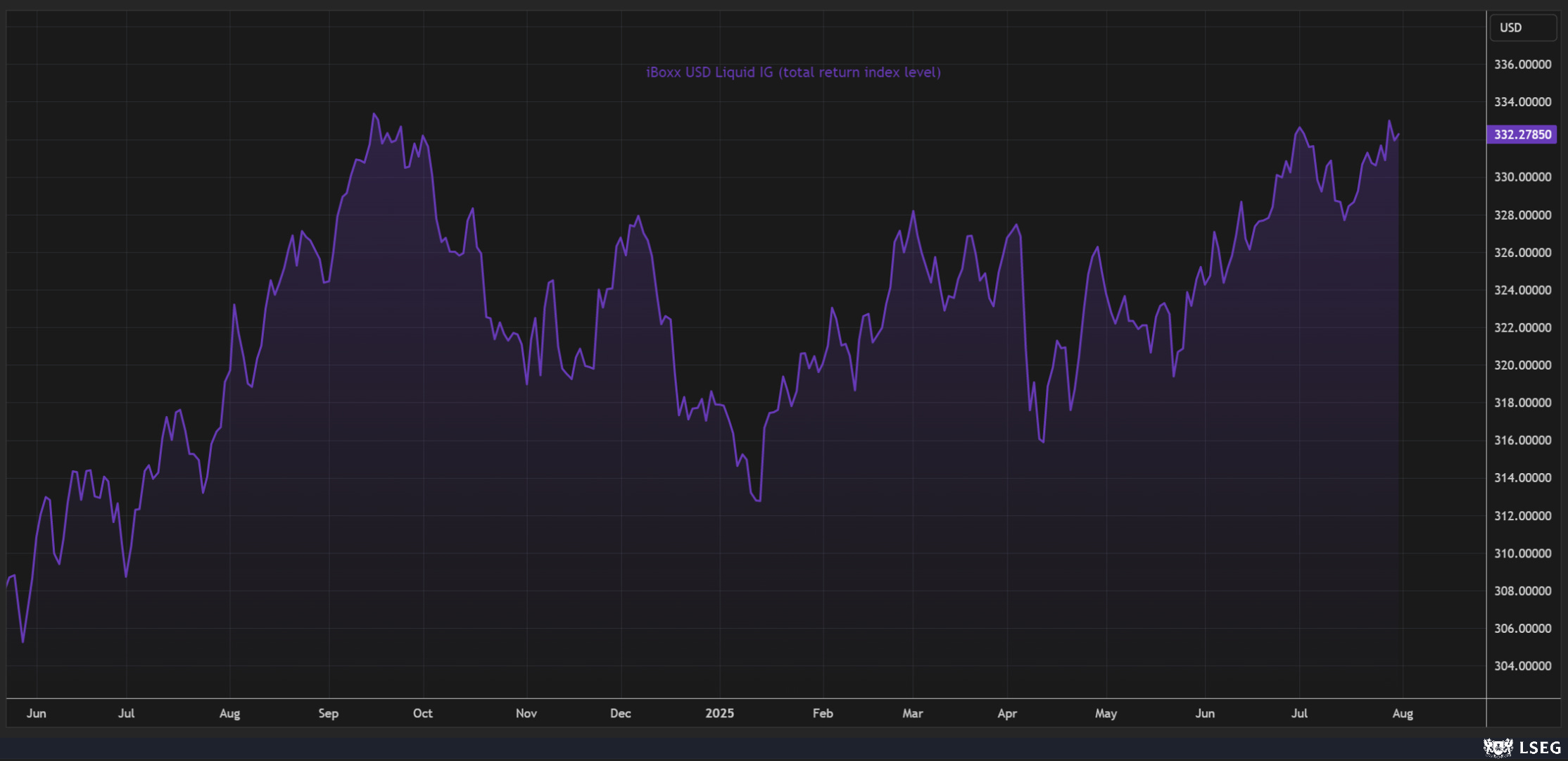The image size is (1568, 761).
Task: Click the 2025 year label on time axis
Action: 719,713
